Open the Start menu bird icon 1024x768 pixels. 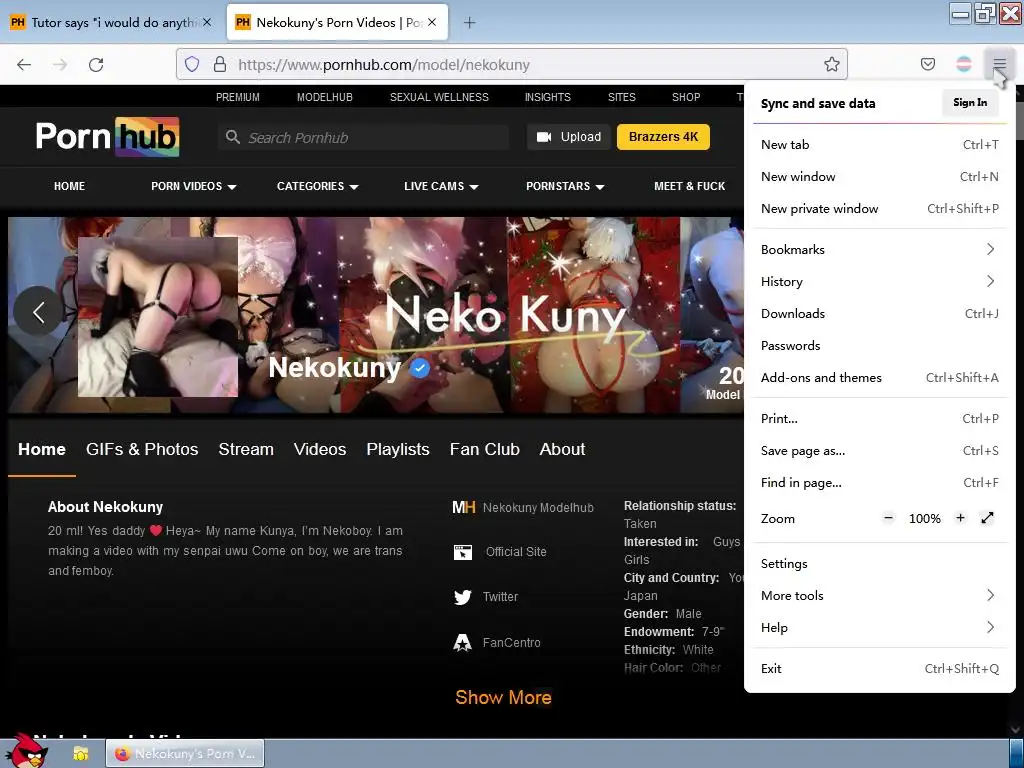27,751
